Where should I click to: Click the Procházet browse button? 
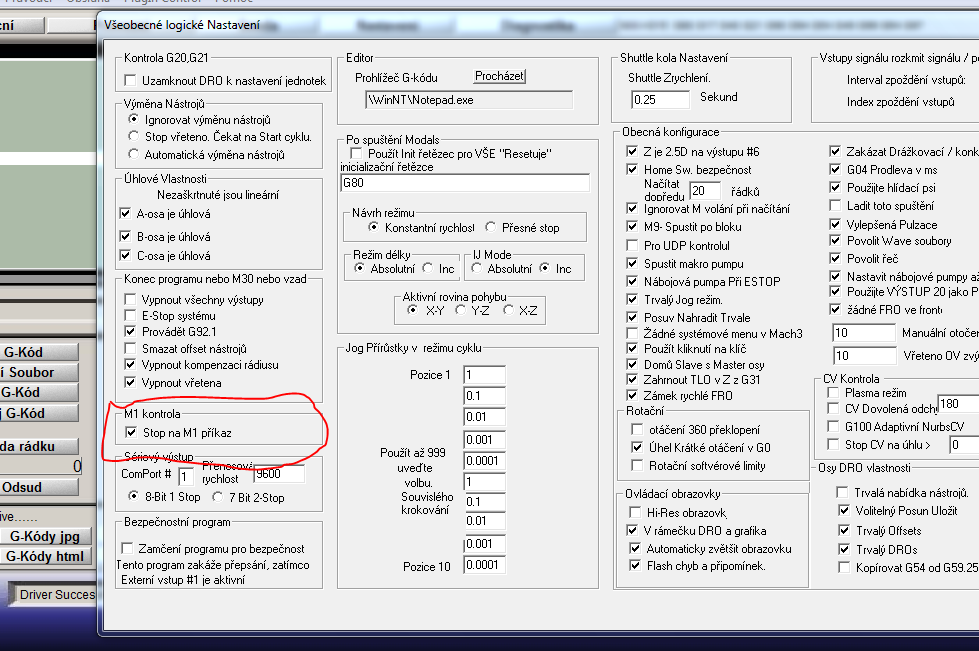click(x=499, y=76)
